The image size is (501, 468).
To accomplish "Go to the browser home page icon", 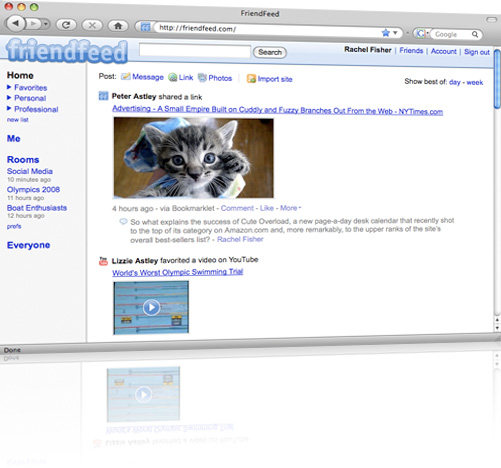I will tap(118, 26).
